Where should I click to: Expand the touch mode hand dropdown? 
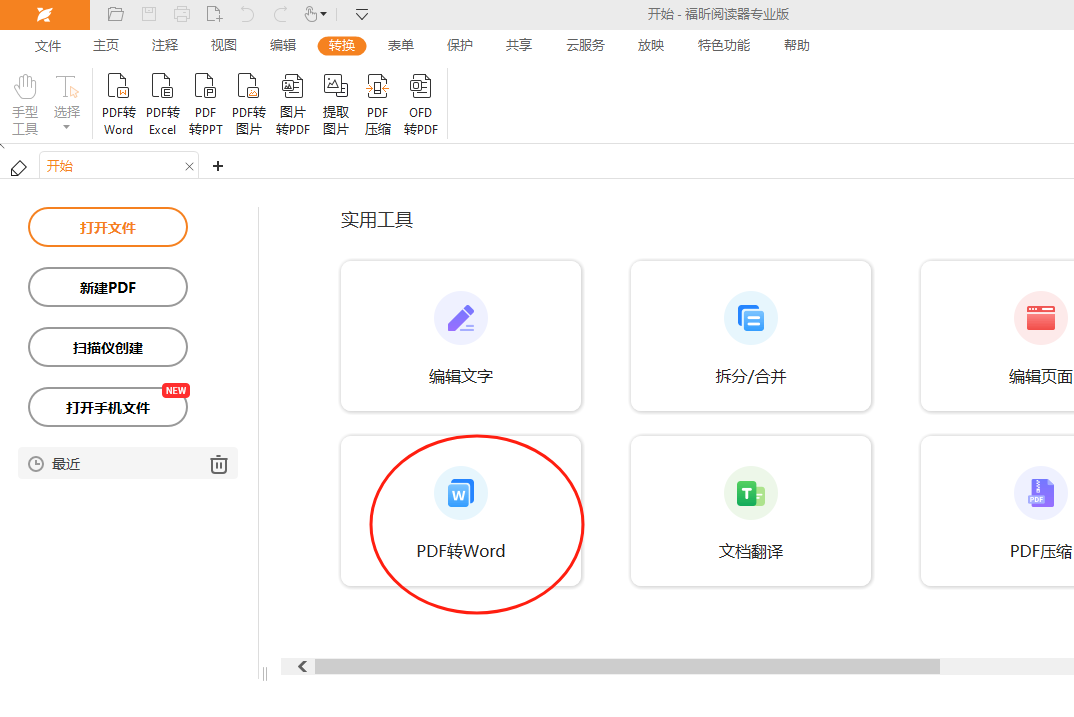click(x=323, y=14)
